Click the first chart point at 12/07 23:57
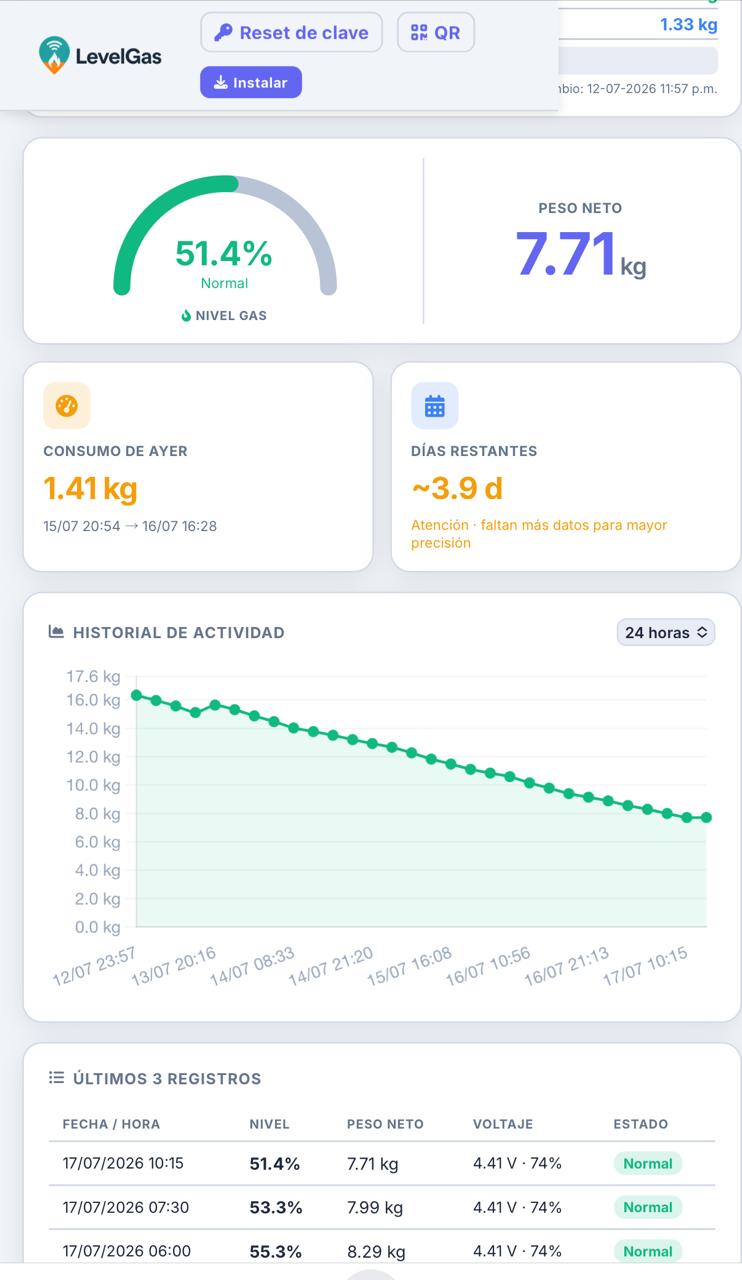The width and height of the screenshot is (742, 1280). coord(136,695)
